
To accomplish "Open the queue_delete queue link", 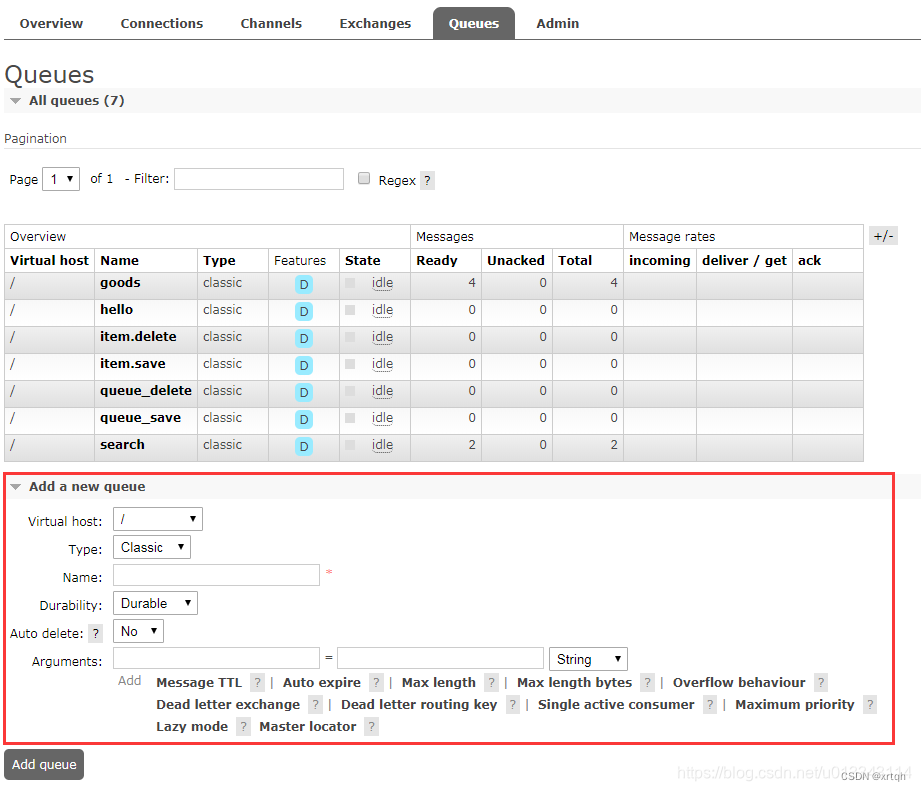I will coord(146,391).
